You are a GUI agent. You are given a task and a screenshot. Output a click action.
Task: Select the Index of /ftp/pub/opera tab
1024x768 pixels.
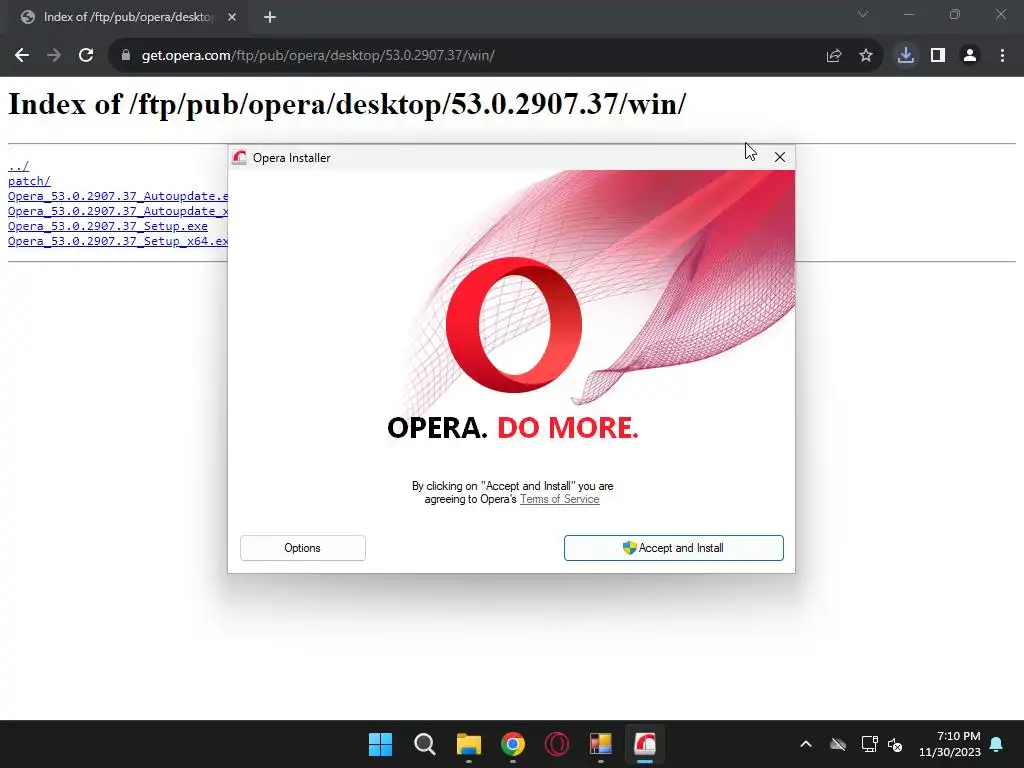(x=128, y=18)
